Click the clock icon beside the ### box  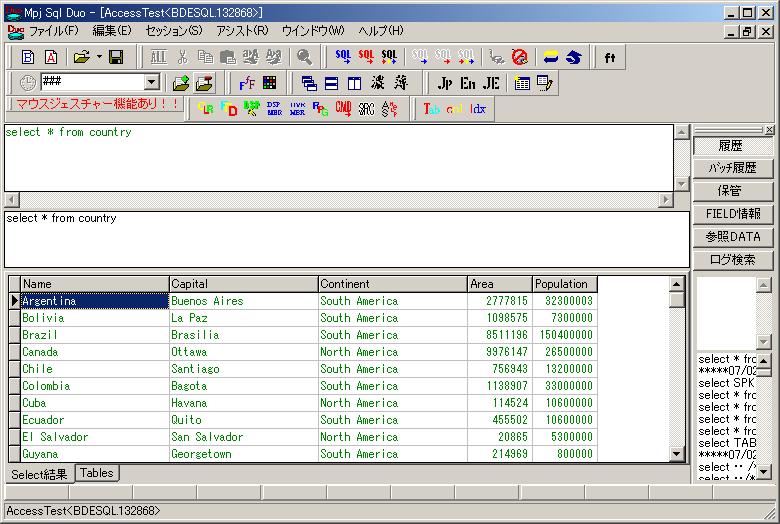coord(28,83)
